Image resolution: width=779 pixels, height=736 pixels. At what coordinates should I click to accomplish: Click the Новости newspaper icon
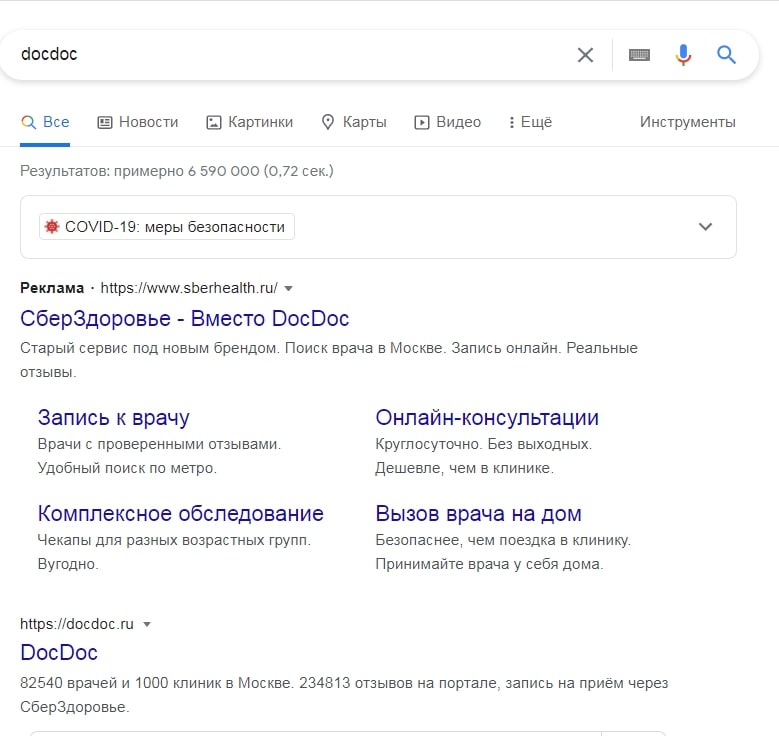104,122
